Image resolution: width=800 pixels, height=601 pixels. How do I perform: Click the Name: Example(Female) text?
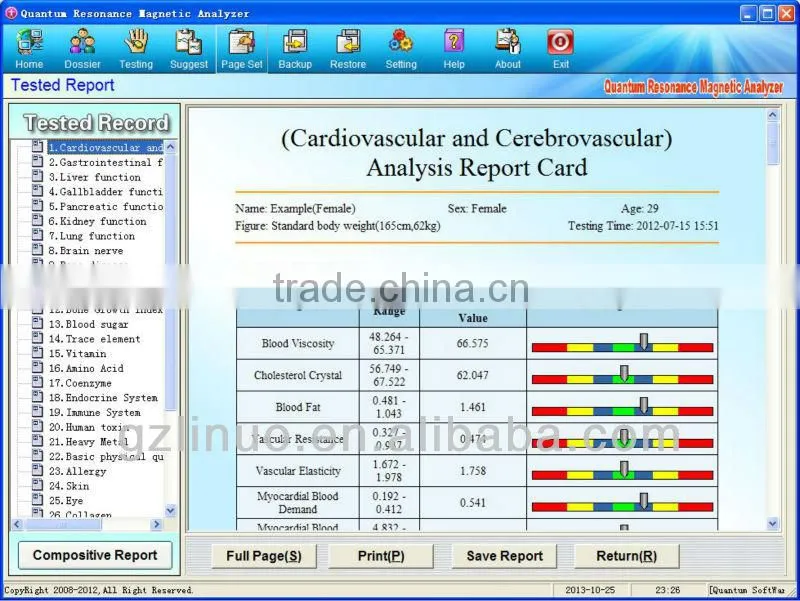295,209
